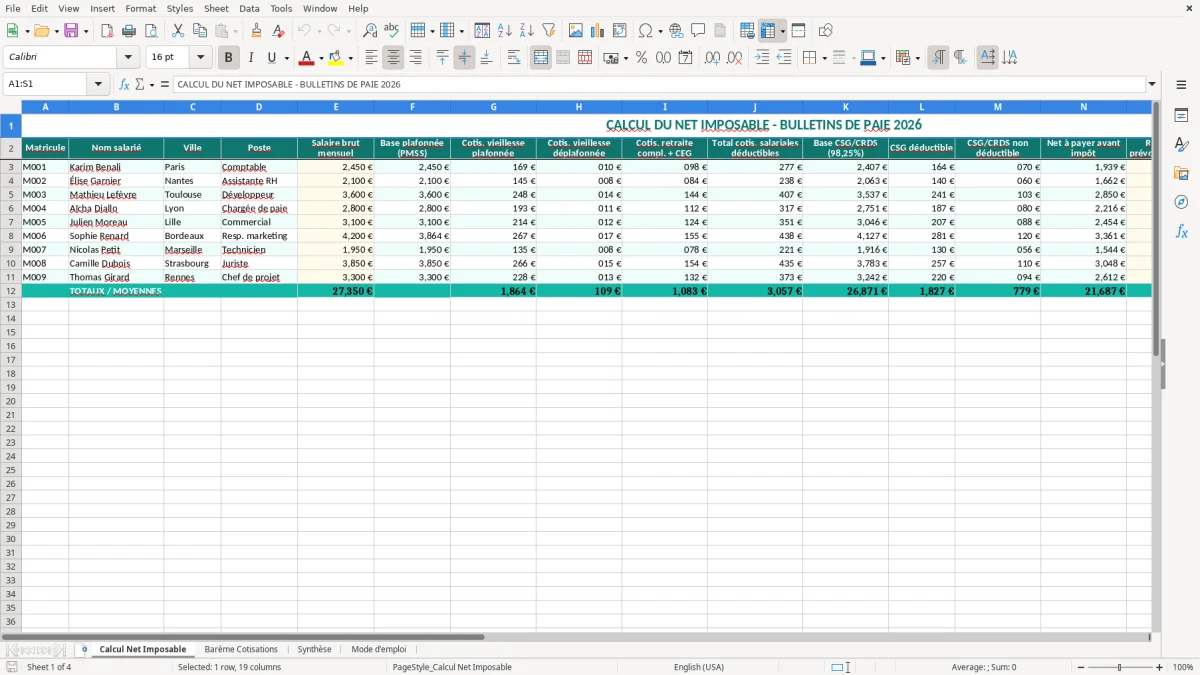
Task: Insert an image via toolbar icon
Action: [576, 31]
